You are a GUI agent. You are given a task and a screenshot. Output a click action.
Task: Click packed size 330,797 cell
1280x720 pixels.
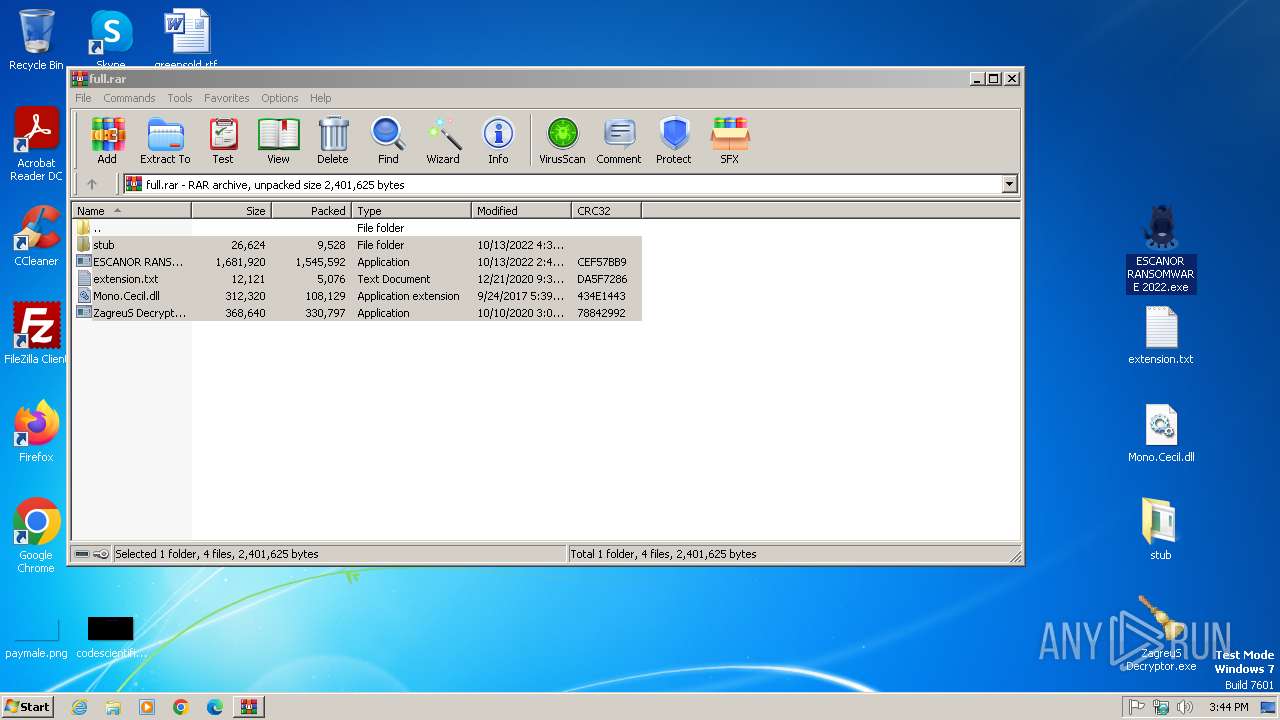[x=325, y=313]
